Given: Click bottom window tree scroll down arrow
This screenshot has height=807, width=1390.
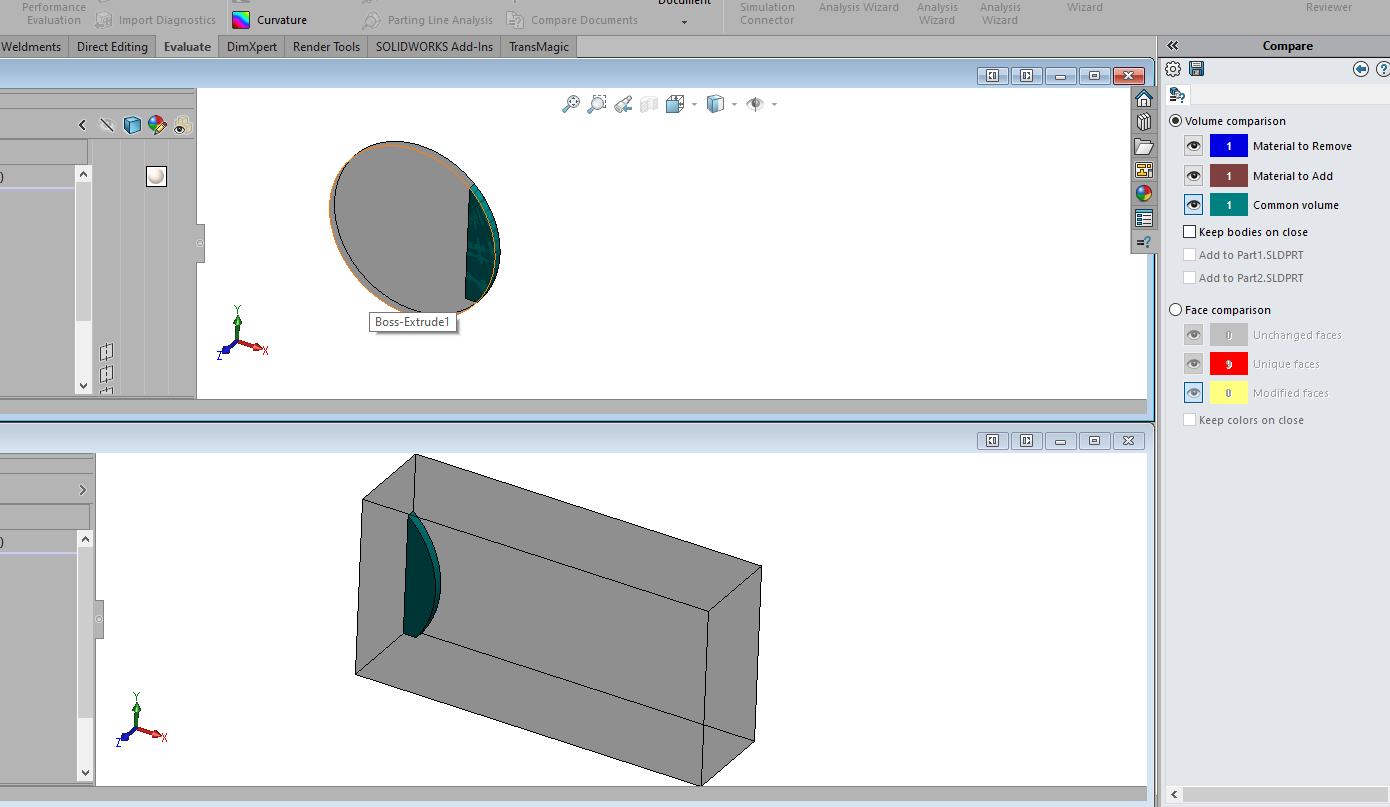Looking at the screenshot, I should coord(84,773).
